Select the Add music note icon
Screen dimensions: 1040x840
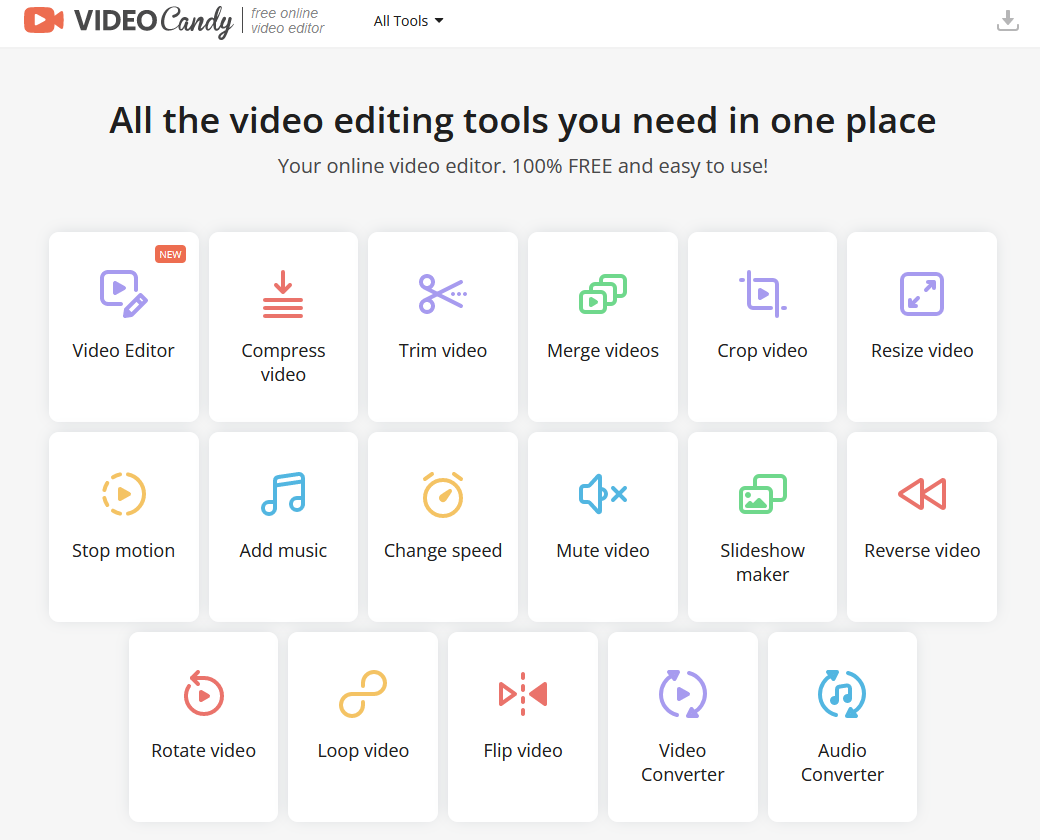click(x=283, y=494)
